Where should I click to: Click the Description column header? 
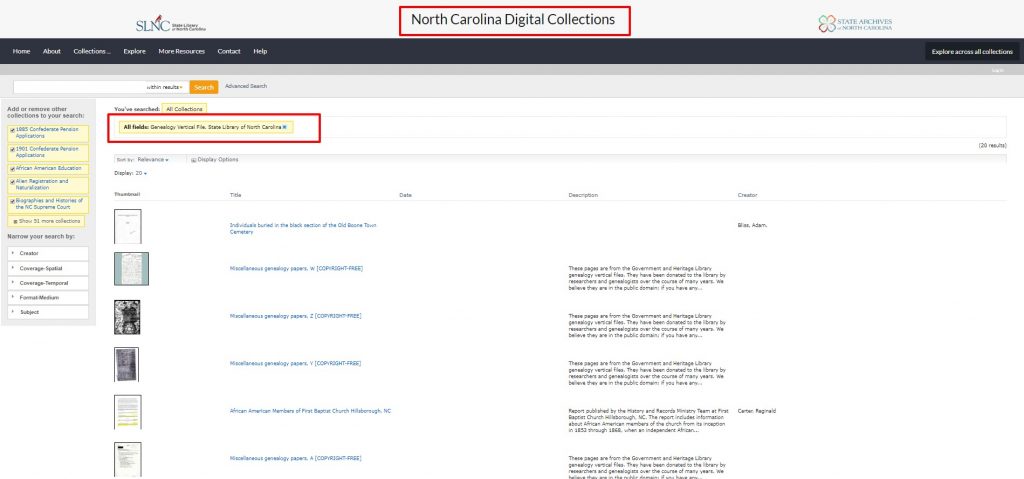[583, 195]
